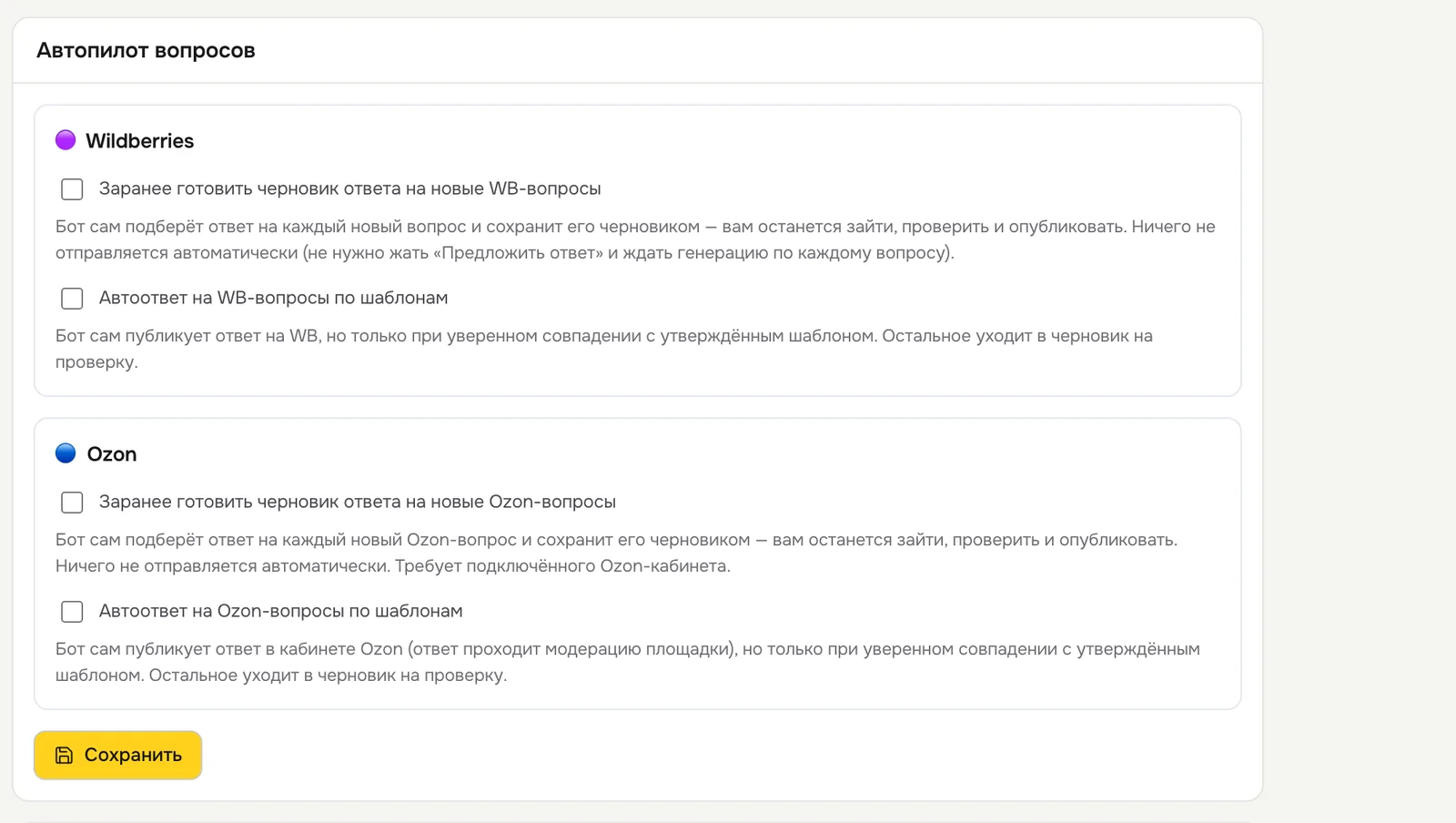Enable draft preparation for new Ozon questions
1456x823 pixels.
(x=72, y=503)
